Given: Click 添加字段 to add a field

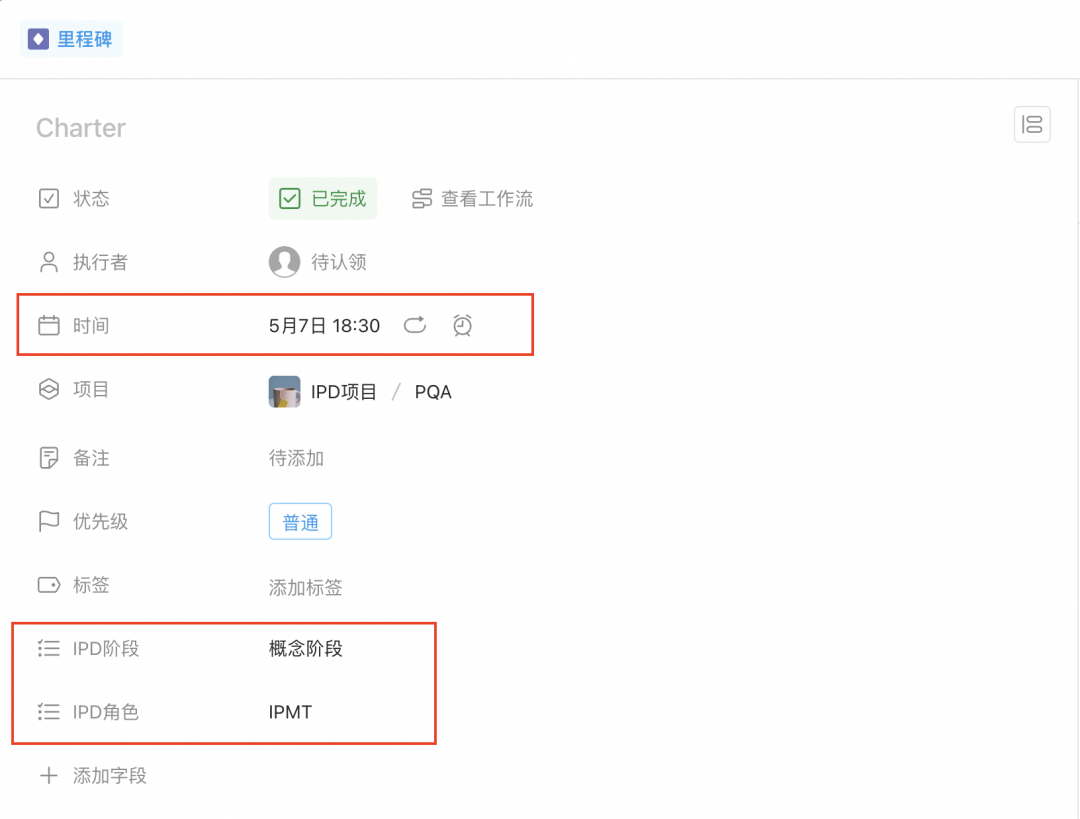Looking at the screenshot, I should pyautogui.click(x=109, y=776).
